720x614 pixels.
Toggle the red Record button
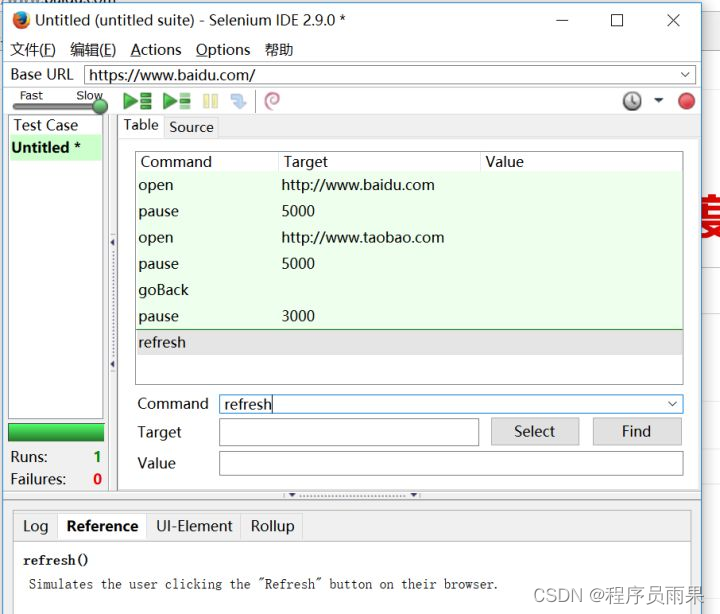tap(686, 101)
